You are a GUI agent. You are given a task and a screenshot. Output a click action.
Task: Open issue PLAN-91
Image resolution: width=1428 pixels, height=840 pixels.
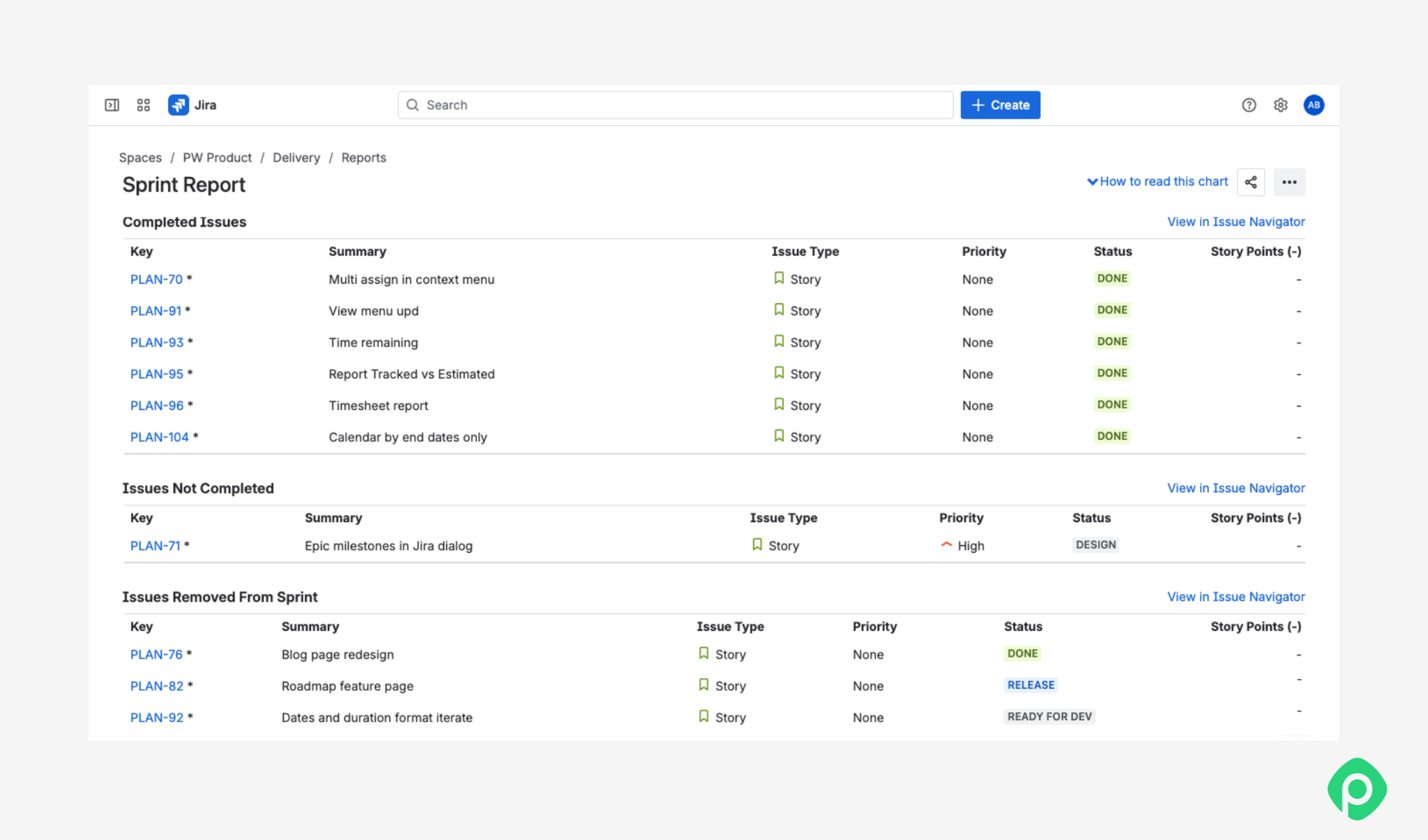click(155, 311)
